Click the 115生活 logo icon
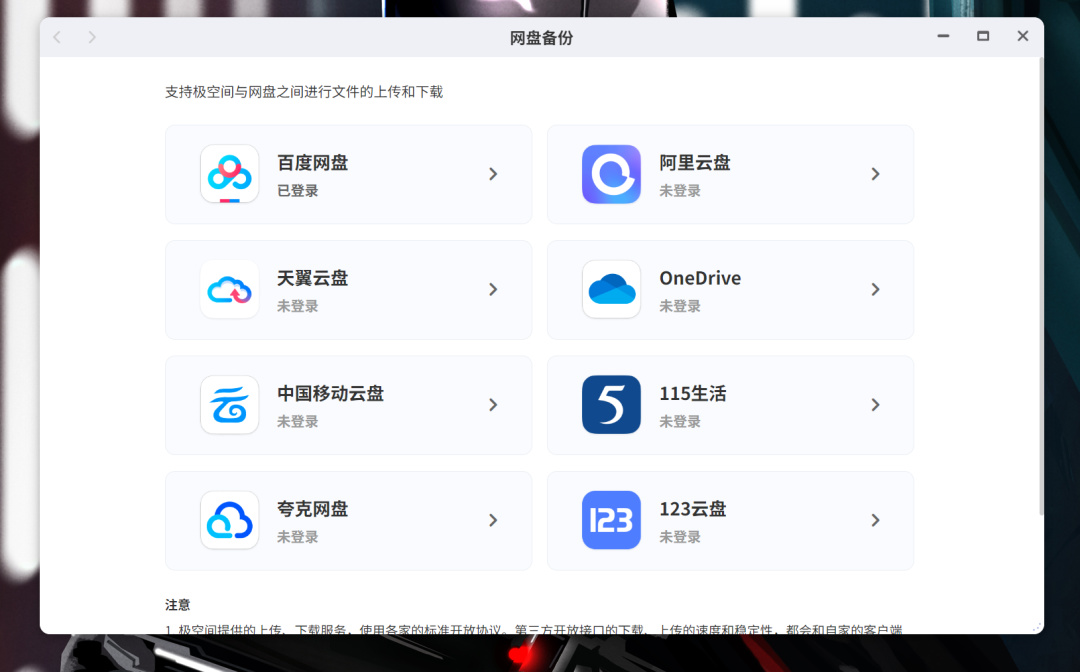Screen dimensions: 1080x672 [611, 404]
